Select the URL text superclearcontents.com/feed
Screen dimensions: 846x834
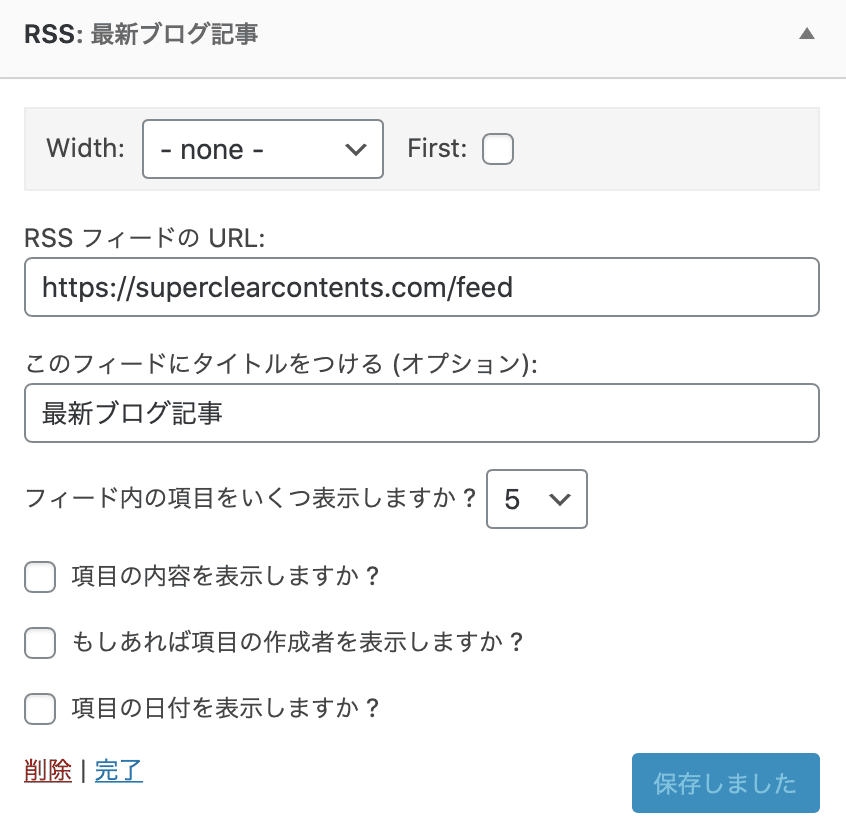point(275,287)
